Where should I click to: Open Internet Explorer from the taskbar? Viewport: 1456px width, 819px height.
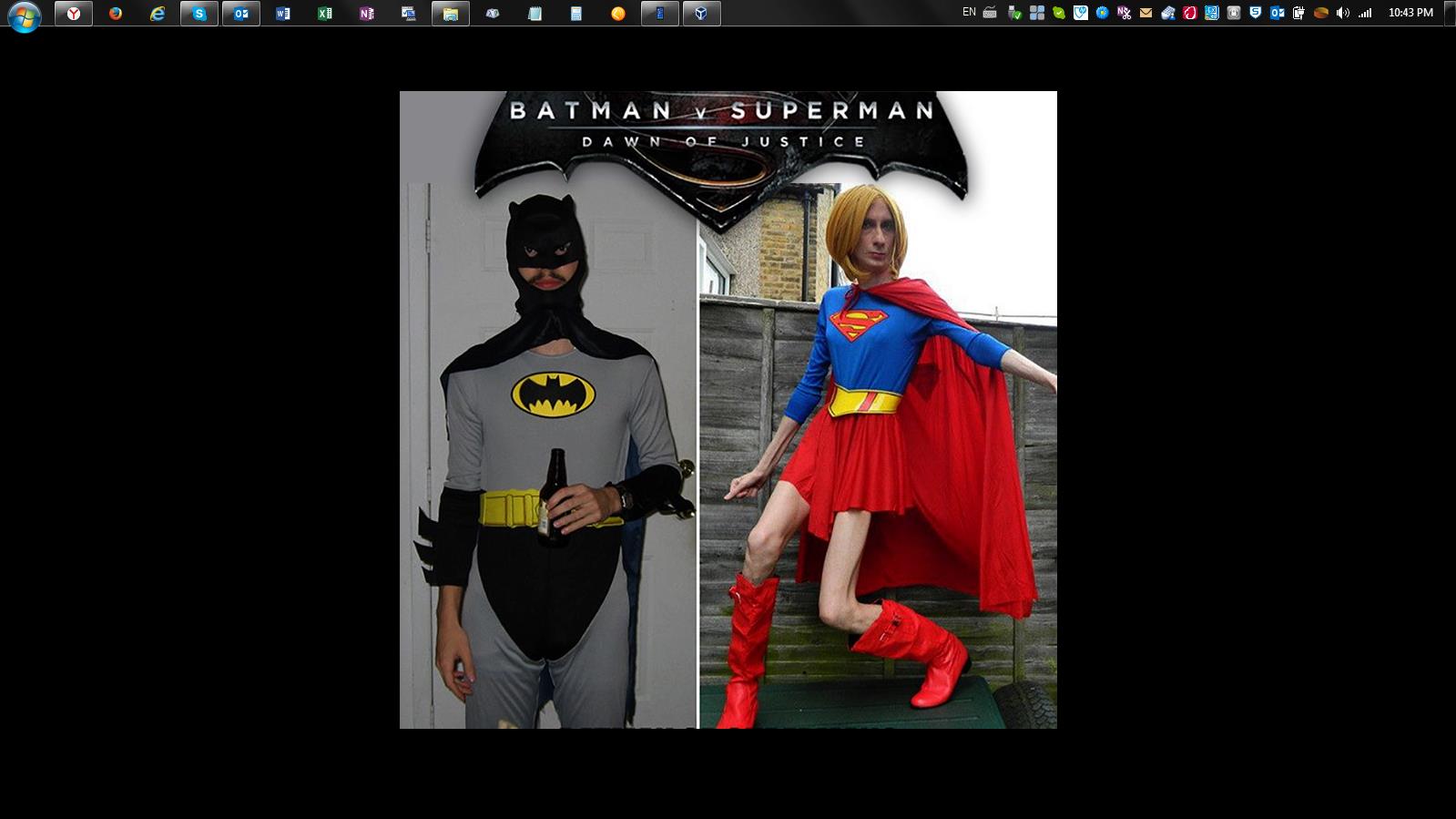[x=158, y=14]
